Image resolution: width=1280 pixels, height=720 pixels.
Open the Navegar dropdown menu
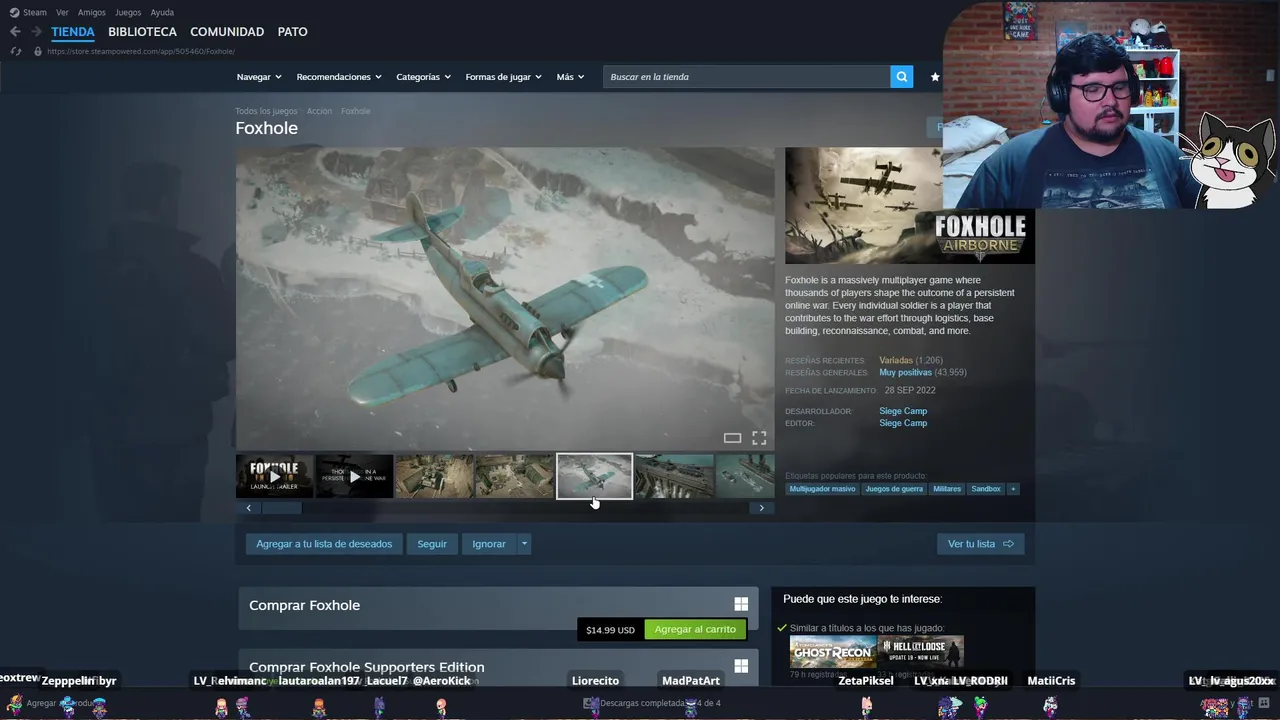click(259, 77)
